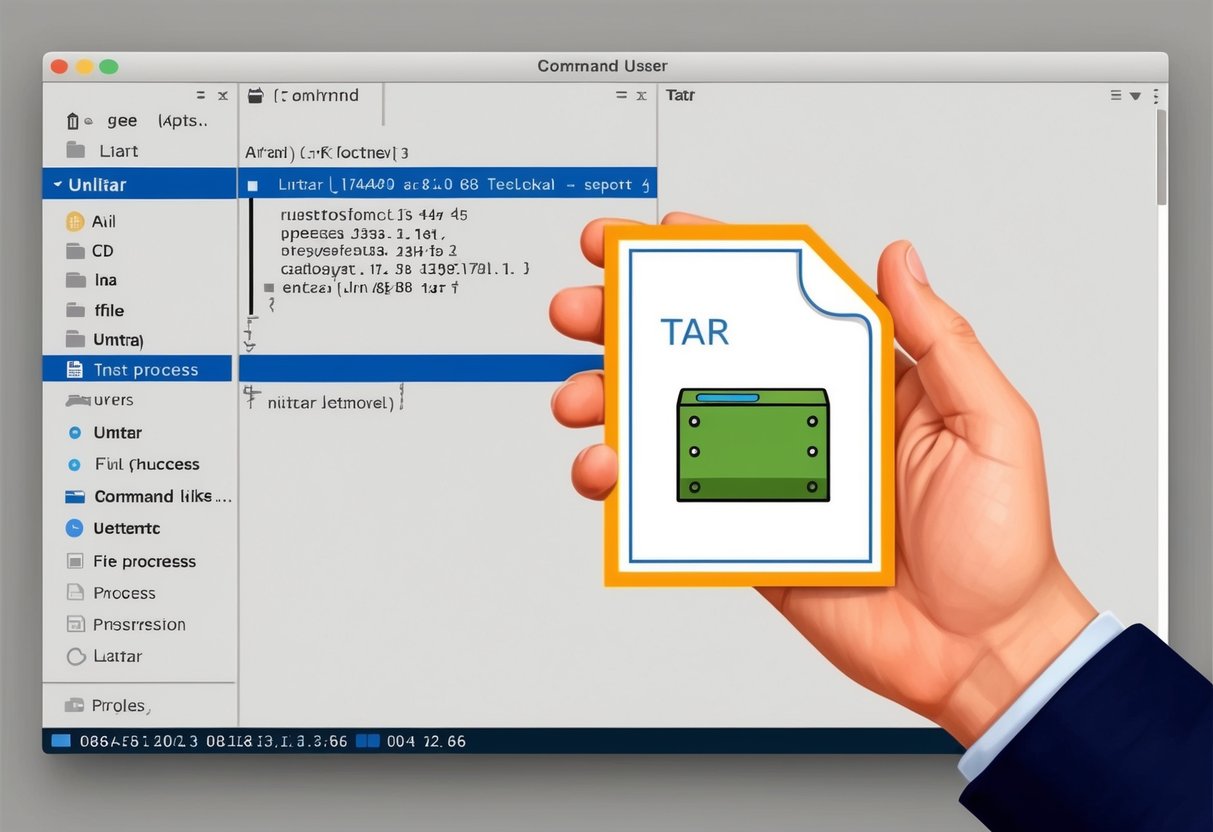The image size is (1213, 832).
Task: Collapse the Unlitar section
Action: [x=56, y=184]
